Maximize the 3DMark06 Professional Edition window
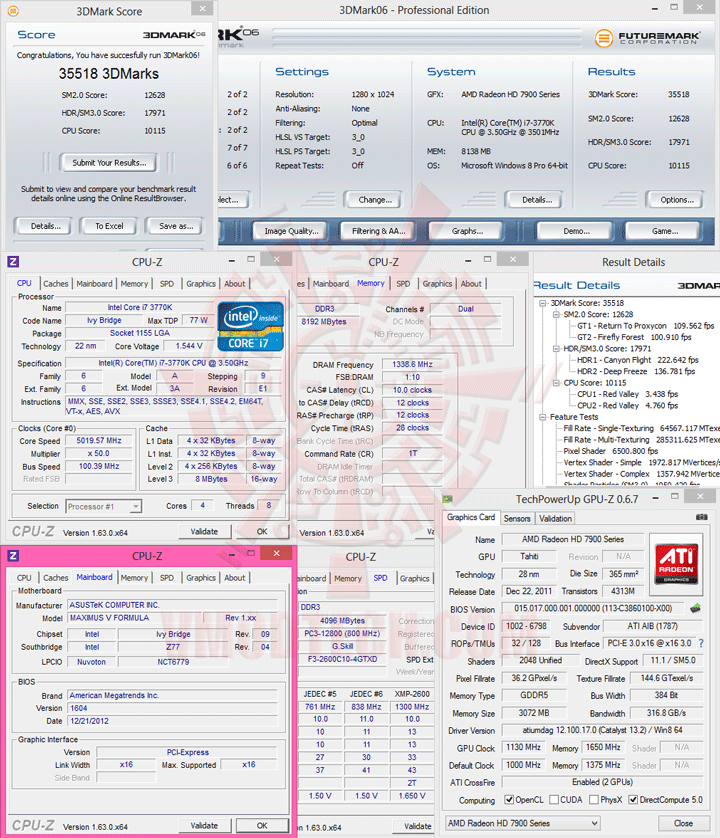The width and height of the screenshot is (720, 838). click(674, 7)
